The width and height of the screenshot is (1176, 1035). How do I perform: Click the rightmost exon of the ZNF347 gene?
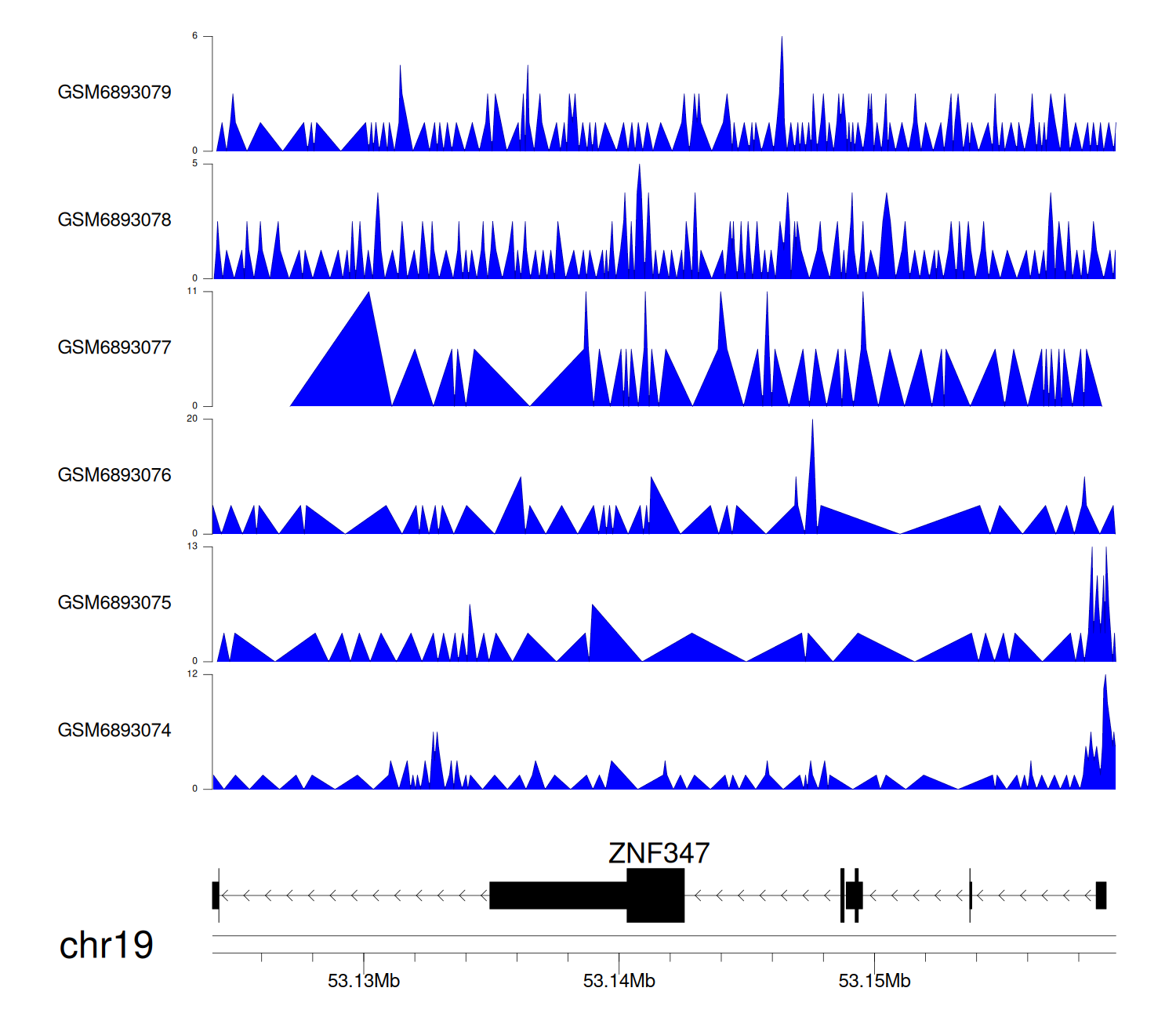(x=1101, y=895)
